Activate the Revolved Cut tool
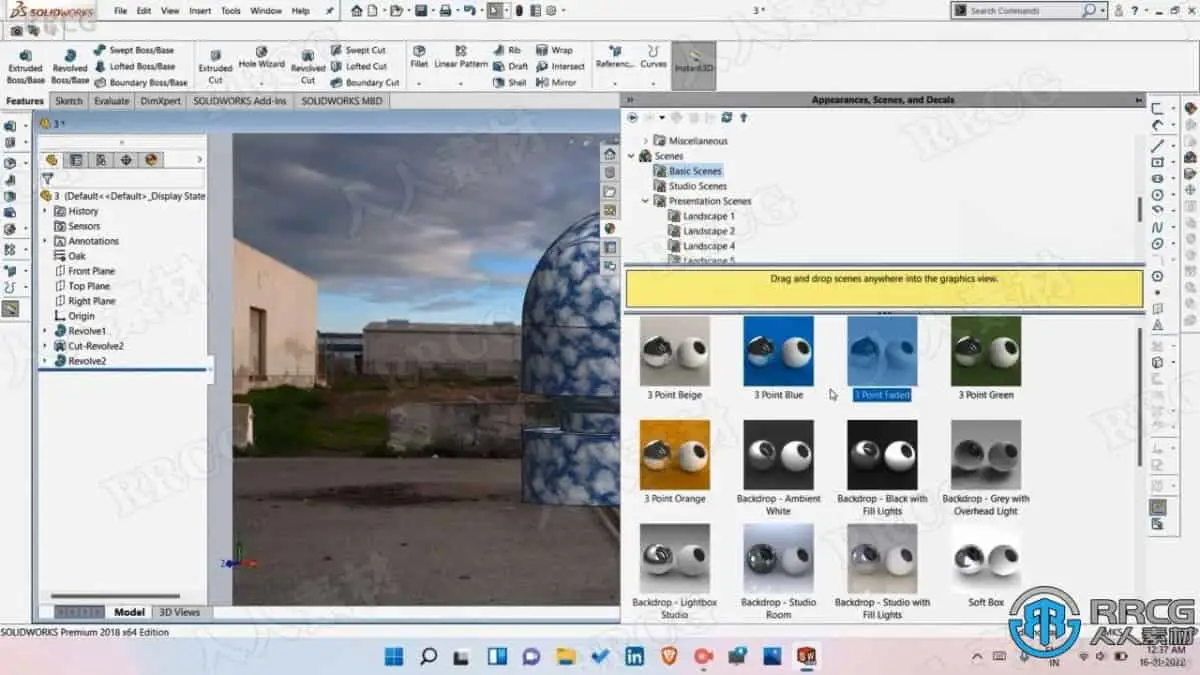 tap(308, 67)
